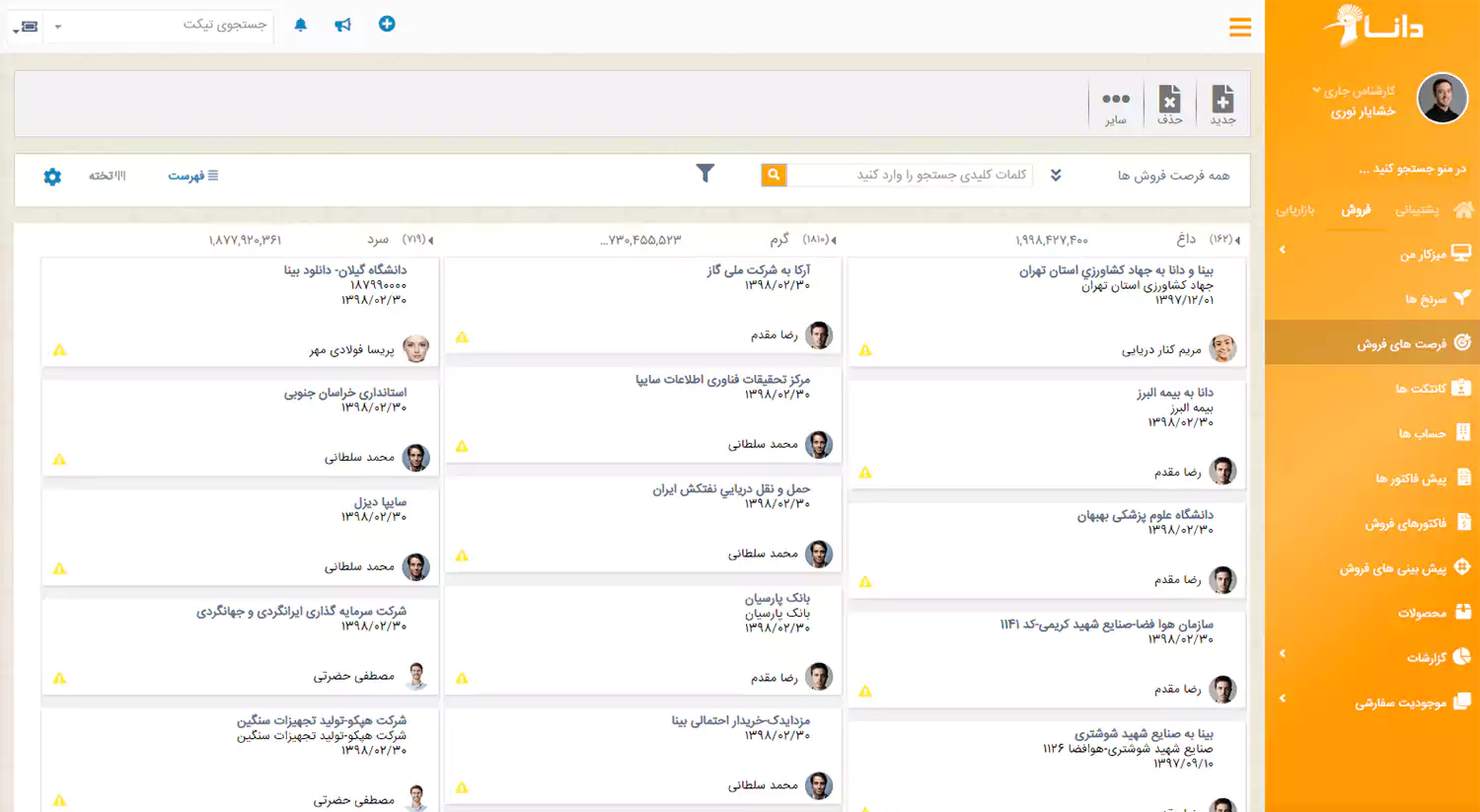This screenshot has width=1480, height=812.
Task: Collapse the hot (داغ) column
Action: pyautogui.click(x=1237, y=240)
